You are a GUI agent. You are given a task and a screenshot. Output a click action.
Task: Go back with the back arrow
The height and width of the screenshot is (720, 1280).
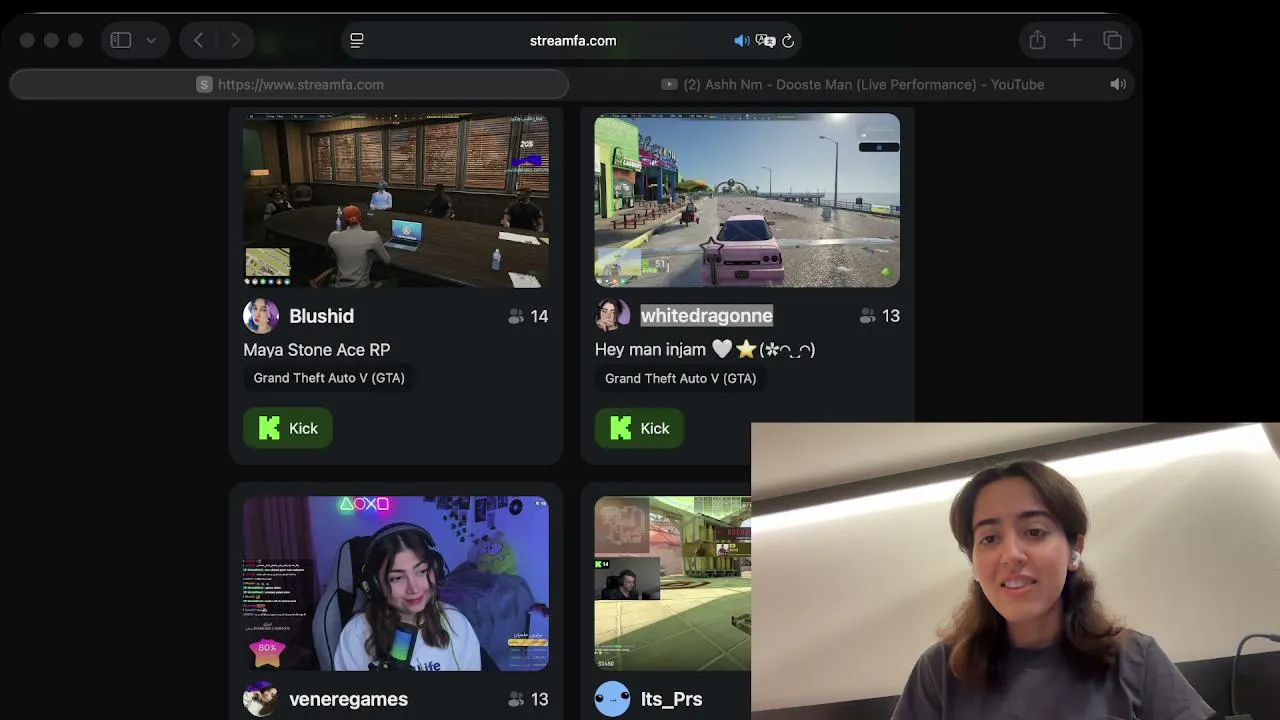point(198,41)
